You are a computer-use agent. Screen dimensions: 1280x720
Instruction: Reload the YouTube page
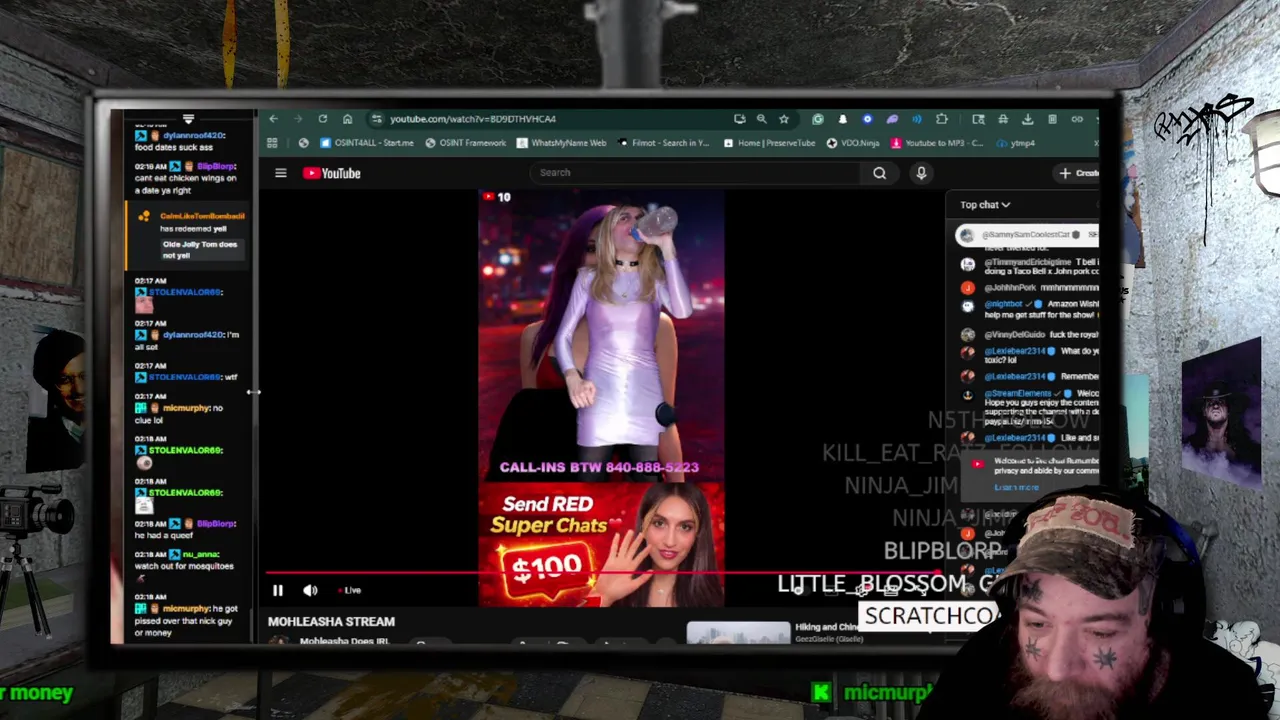click(322, 119)
